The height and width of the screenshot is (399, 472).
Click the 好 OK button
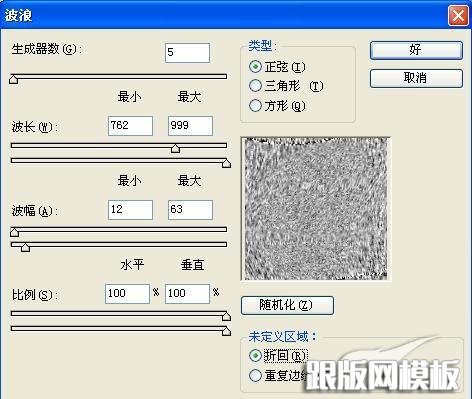pos(416,50)
